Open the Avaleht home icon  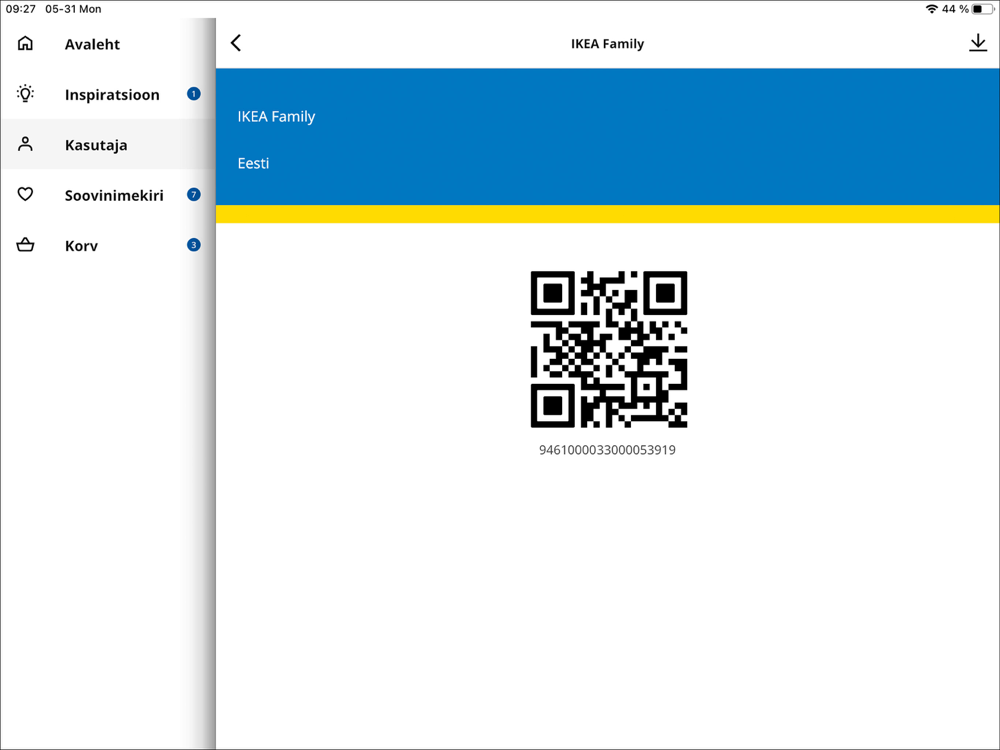coord(26,43)
